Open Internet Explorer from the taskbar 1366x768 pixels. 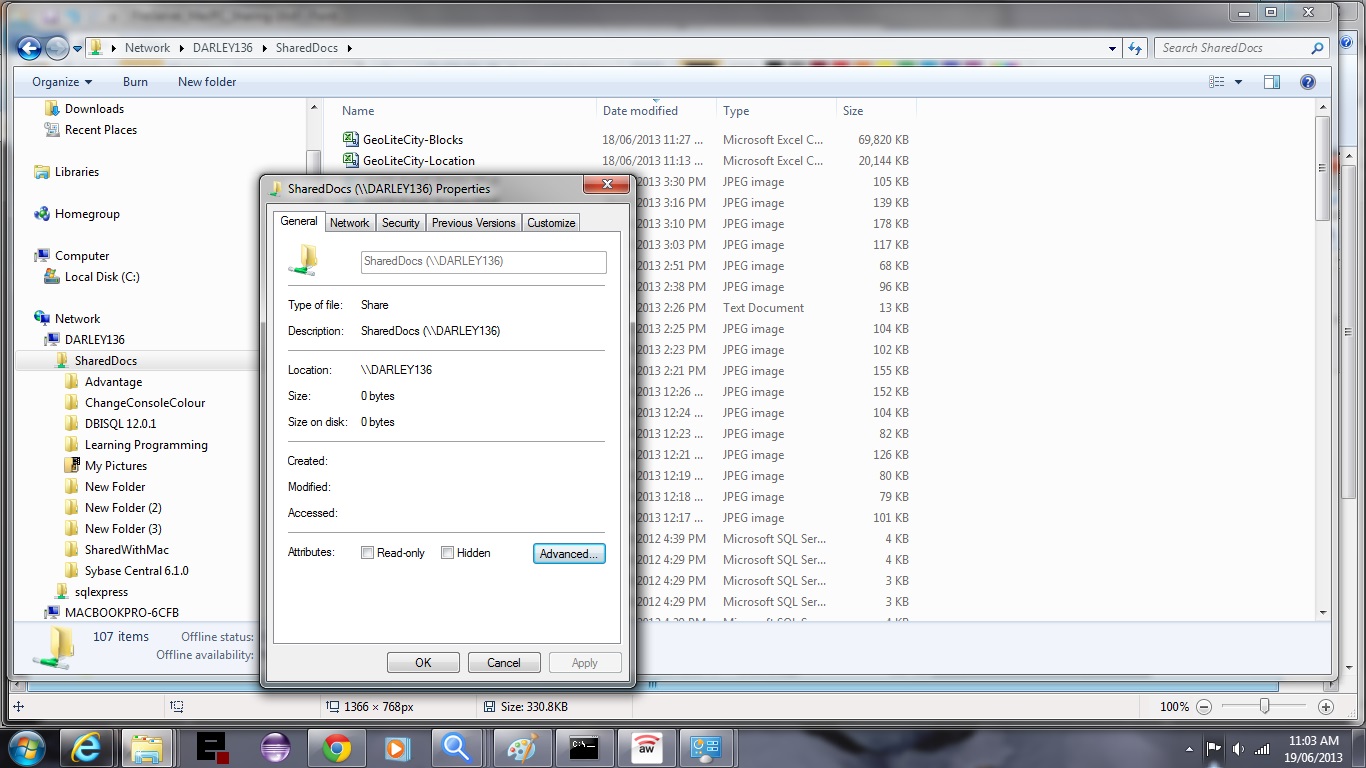(x=87, y=748)
